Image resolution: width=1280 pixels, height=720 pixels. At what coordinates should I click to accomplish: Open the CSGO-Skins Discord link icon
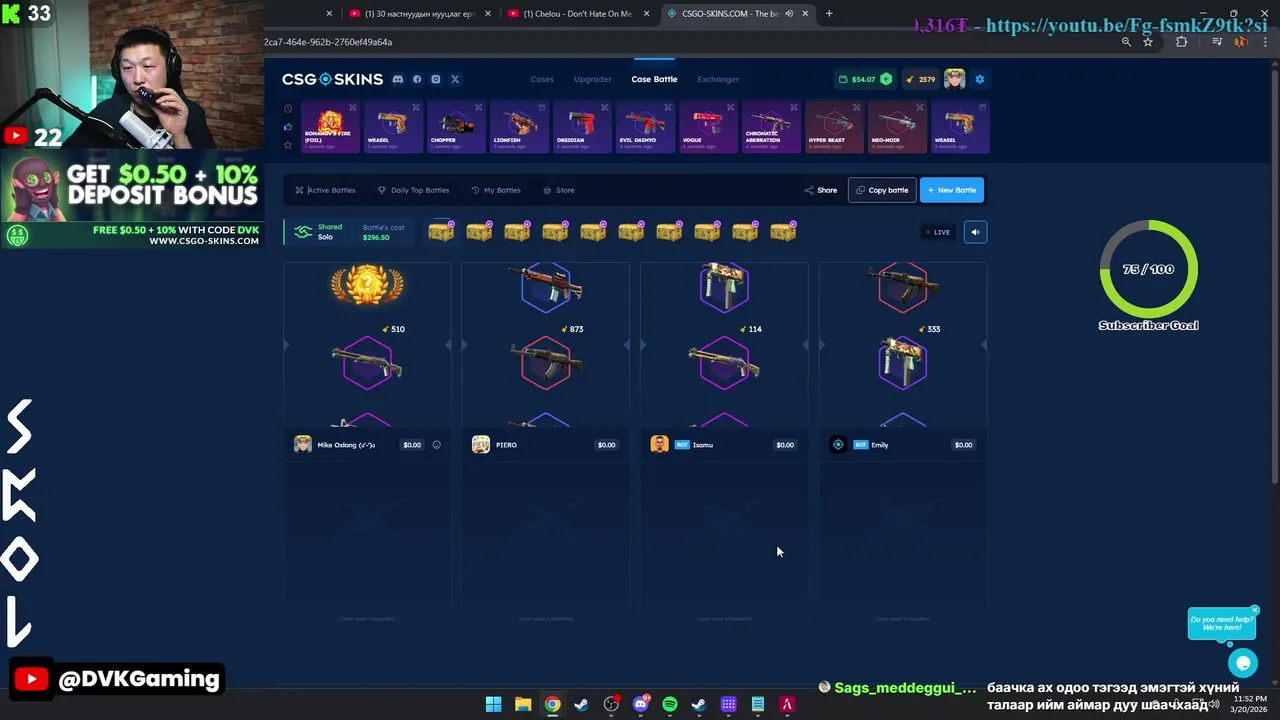click(x=398, y=79)
